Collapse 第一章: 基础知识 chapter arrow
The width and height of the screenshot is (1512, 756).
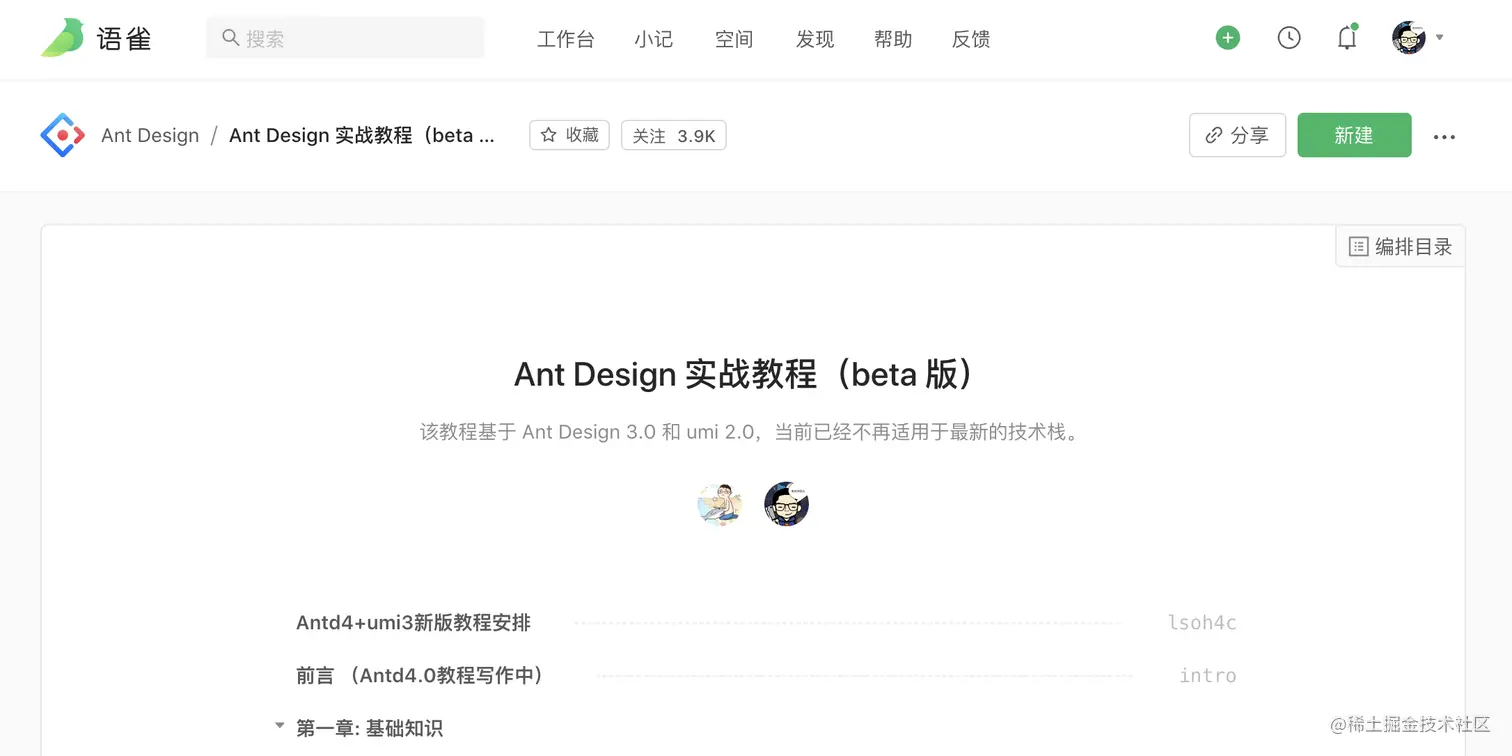280,727
